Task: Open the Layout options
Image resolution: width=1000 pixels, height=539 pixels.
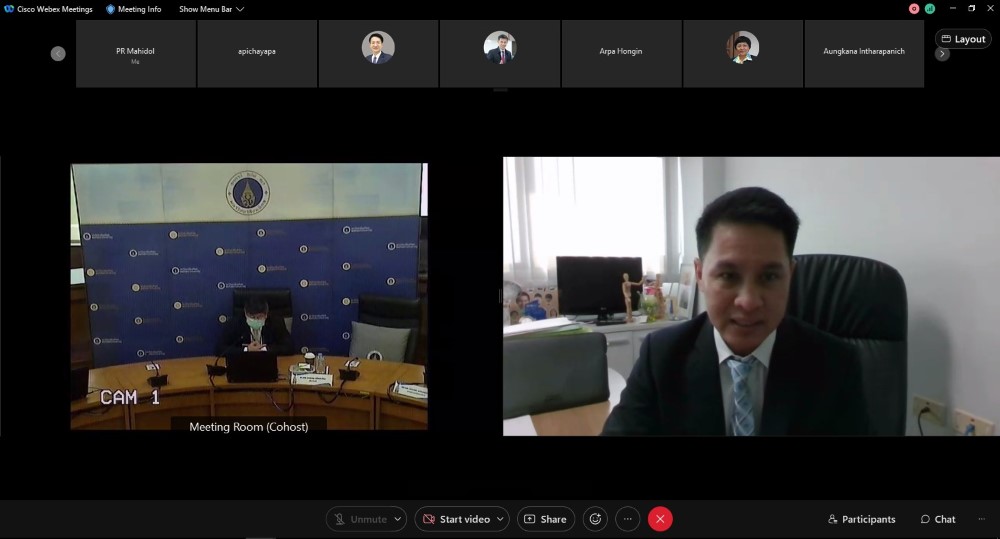Action: pyautogui.click(x=963, y=39)
